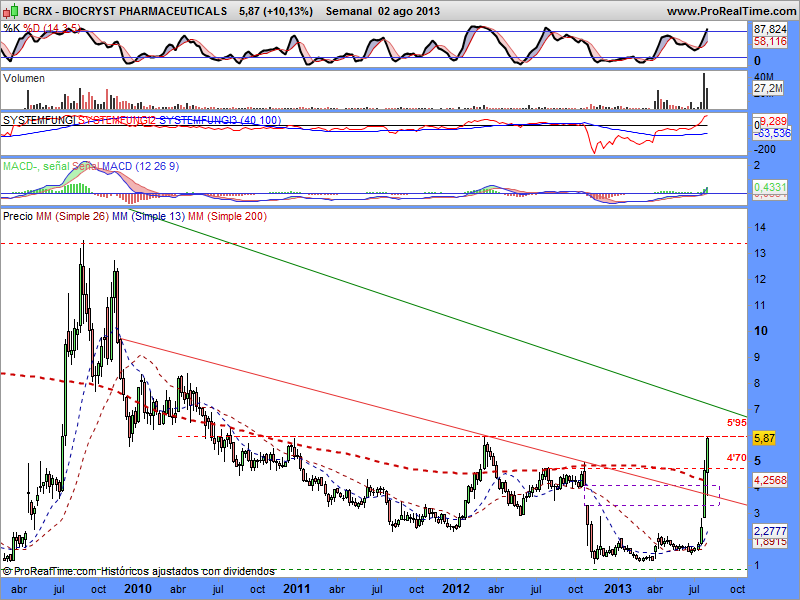Click the MM (Simple 26) legend
Screen dimensions: 800x600
point(72,216)
